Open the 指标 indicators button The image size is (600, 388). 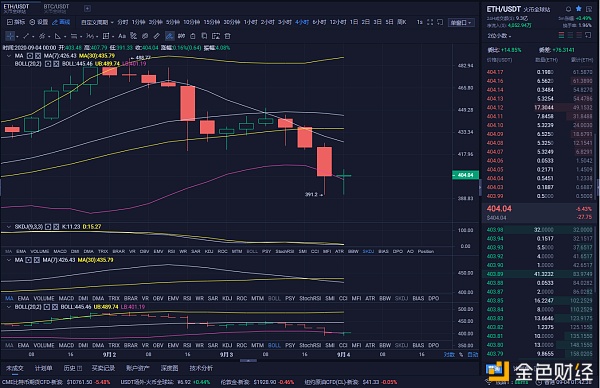pos(16,22)
